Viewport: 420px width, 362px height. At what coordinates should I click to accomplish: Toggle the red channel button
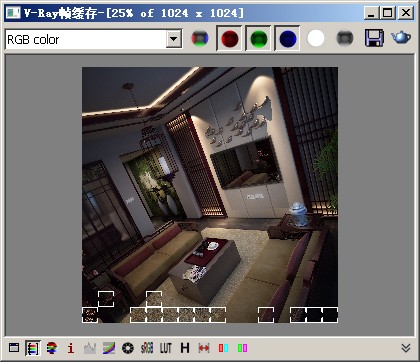coord(229,39)
